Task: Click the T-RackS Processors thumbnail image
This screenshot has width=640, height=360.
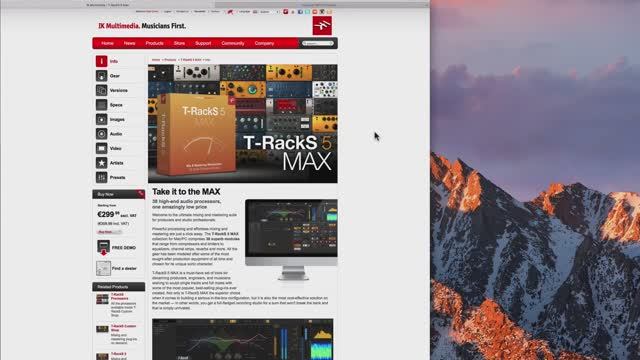Action: [102, 299]
